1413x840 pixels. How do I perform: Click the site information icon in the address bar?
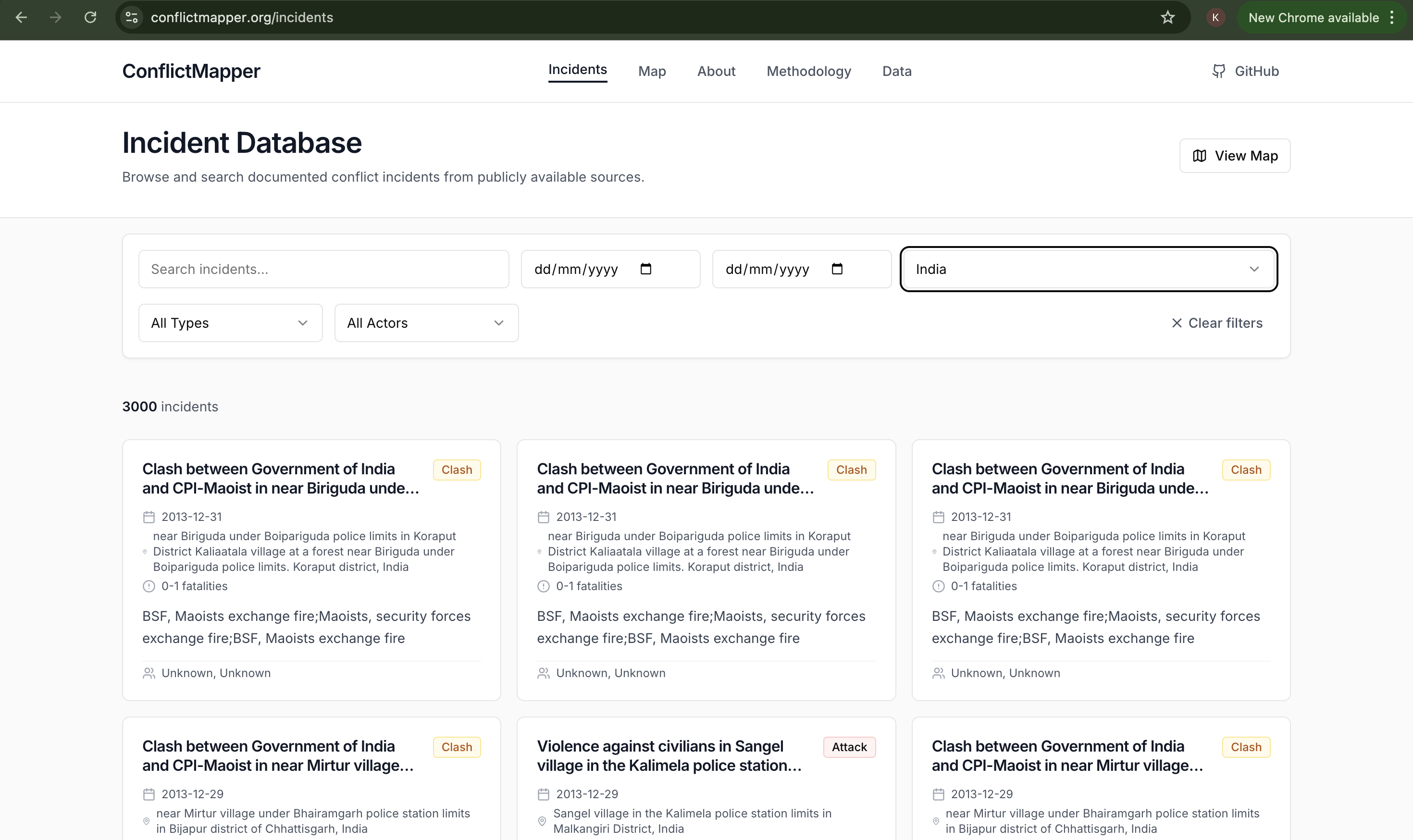point(132,18)
